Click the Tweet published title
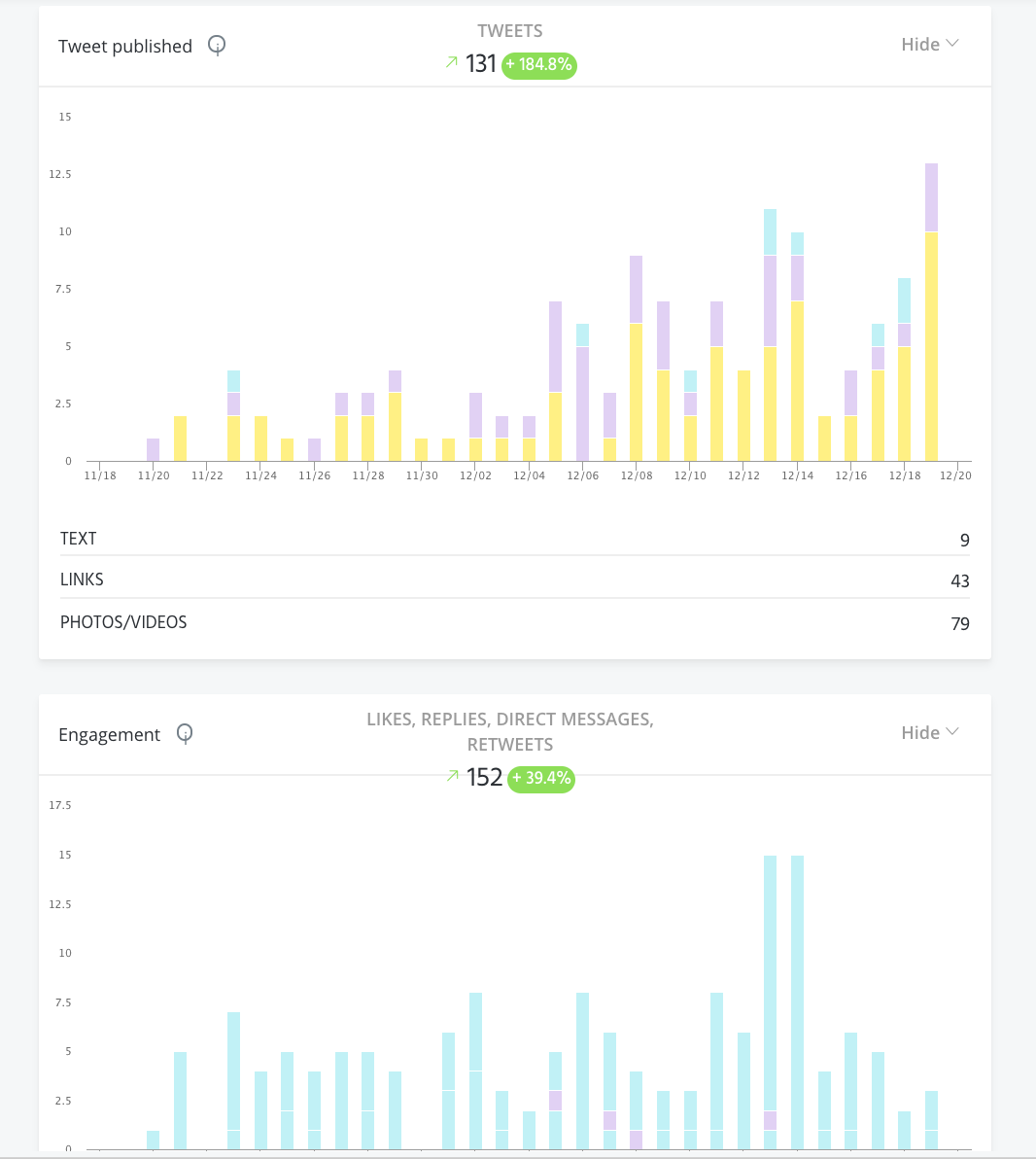The width and height of the screenshot is (1036, 1159). (124, 47)
